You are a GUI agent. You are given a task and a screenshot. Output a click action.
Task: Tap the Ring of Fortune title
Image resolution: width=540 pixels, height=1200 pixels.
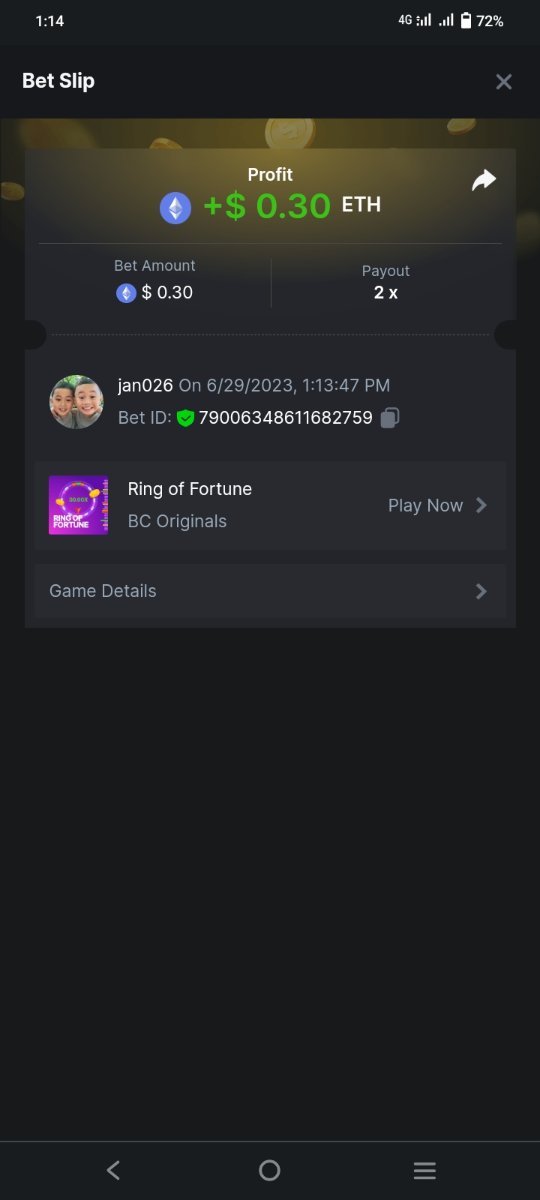tap(190, 489)
